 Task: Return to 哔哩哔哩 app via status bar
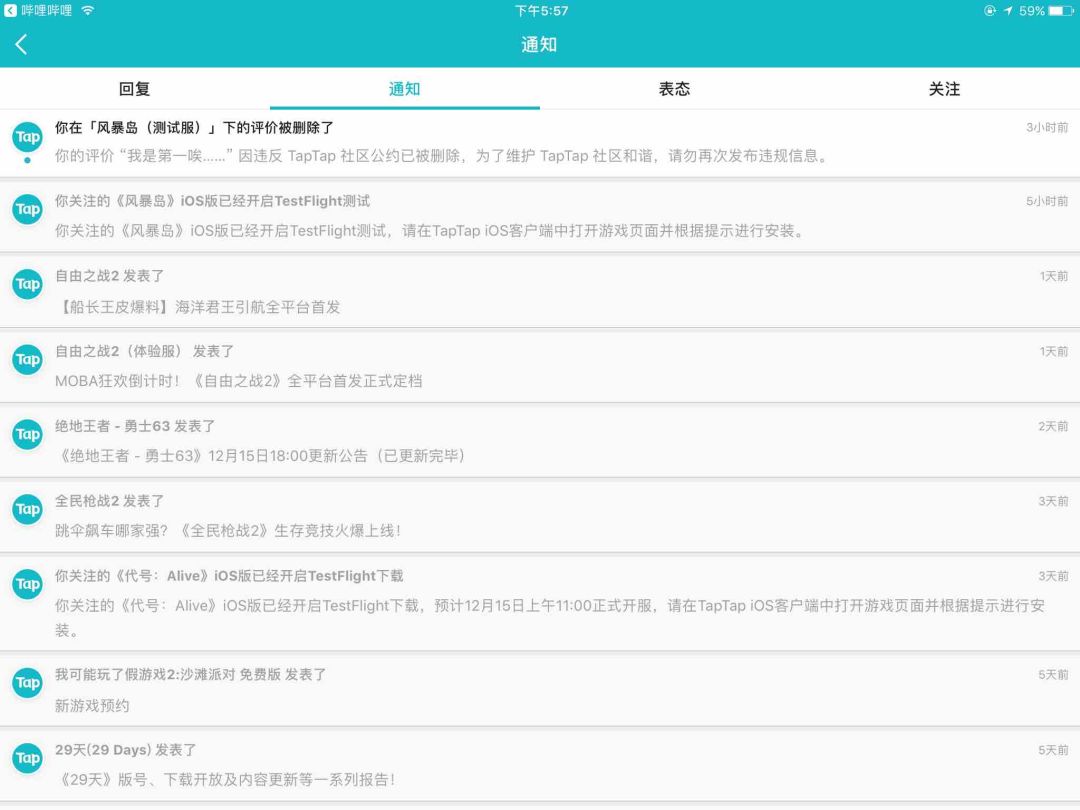coord(38,10)
